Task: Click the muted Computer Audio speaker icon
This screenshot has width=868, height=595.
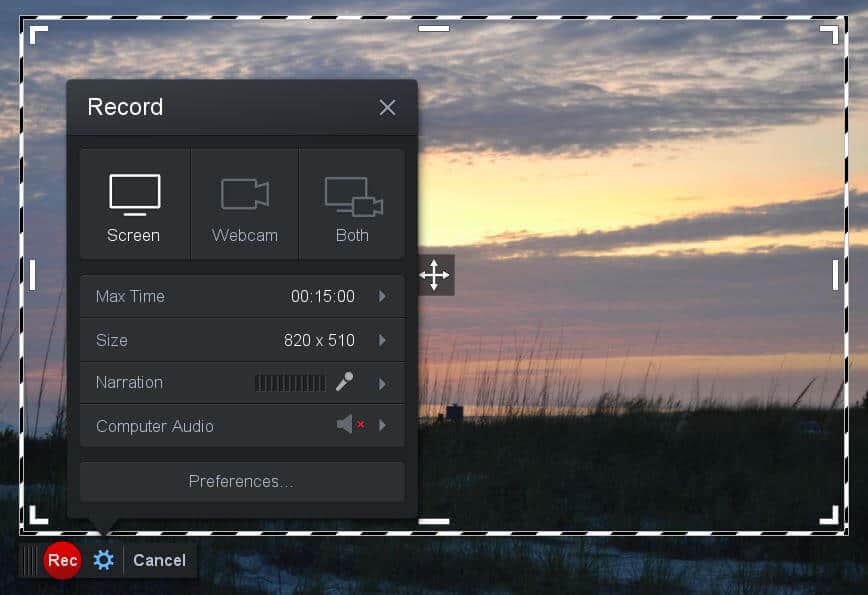Action: click(x=350, y=425)
